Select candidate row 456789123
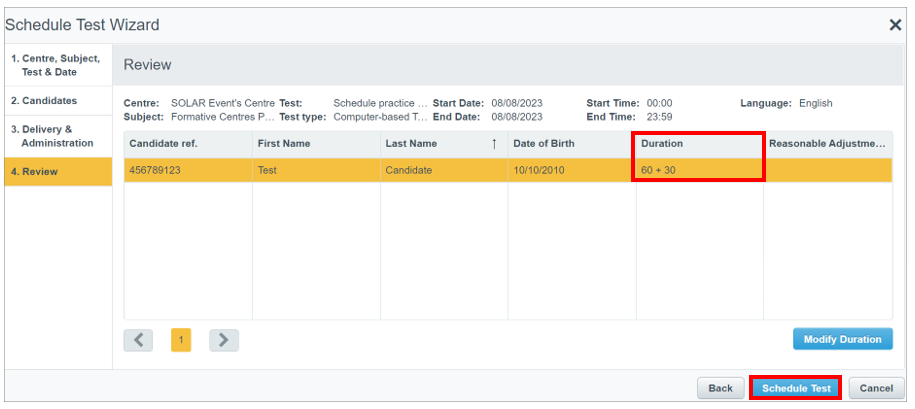The width and height of the screenshot is (915, 409). point(187,170)
